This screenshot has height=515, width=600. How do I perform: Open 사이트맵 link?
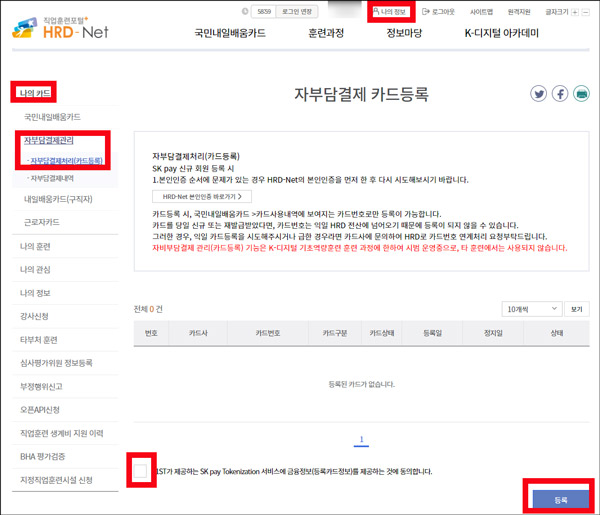tap(481, 12)
